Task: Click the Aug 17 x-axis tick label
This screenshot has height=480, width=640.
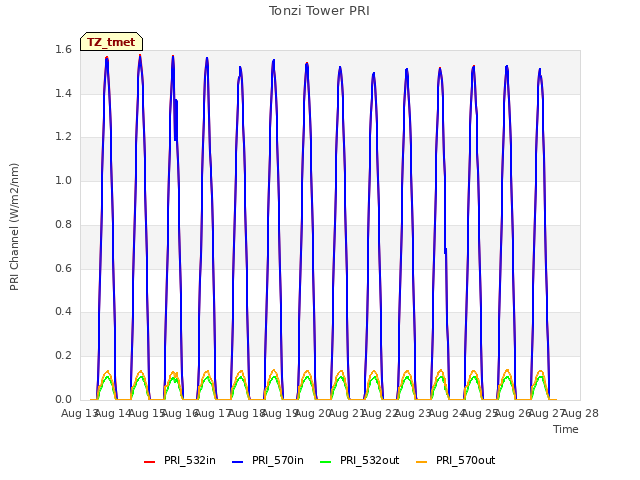Action: pos(213,413)
